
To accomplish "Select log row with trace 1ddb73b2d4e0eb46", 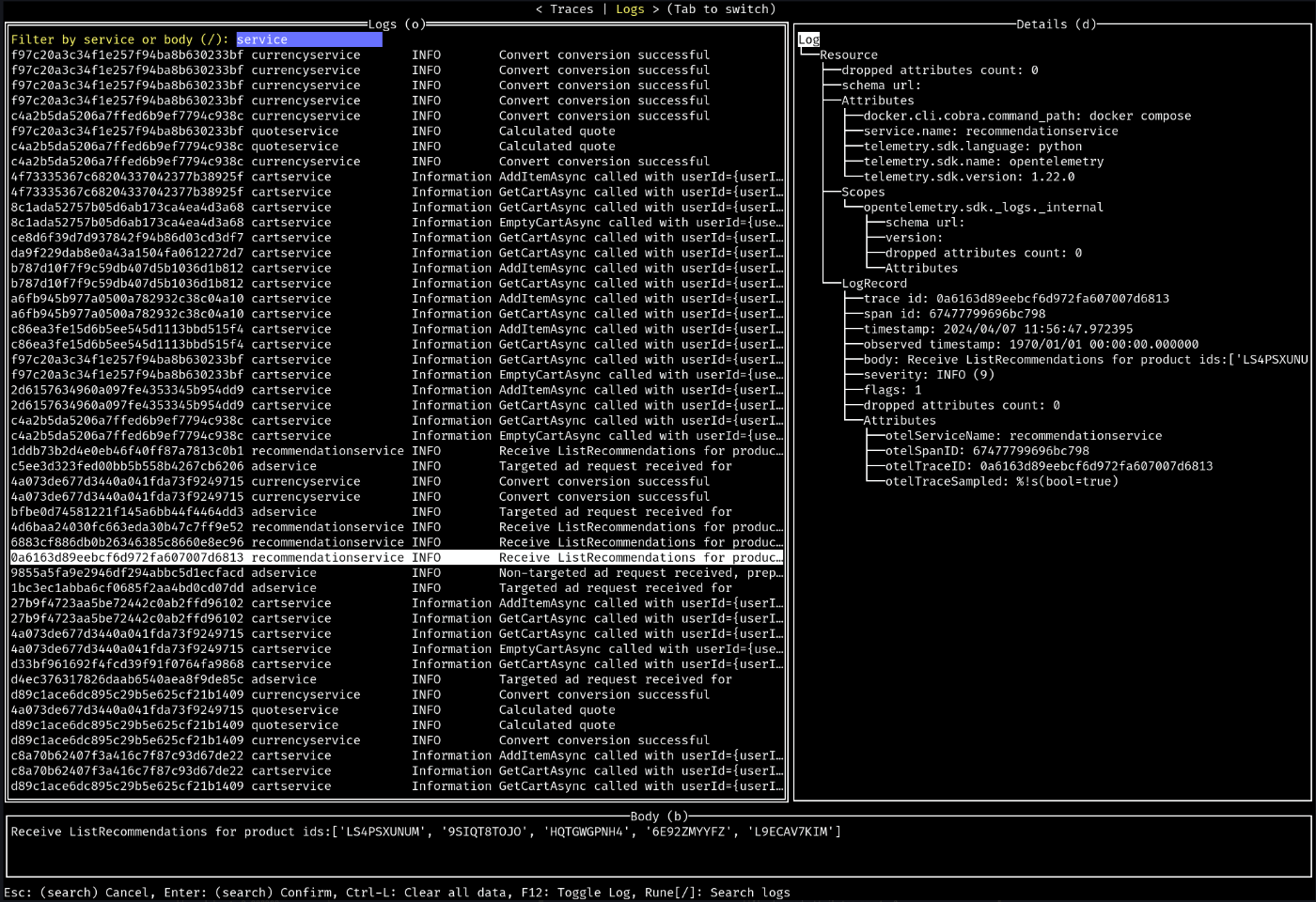I will (x=395, y=451).
